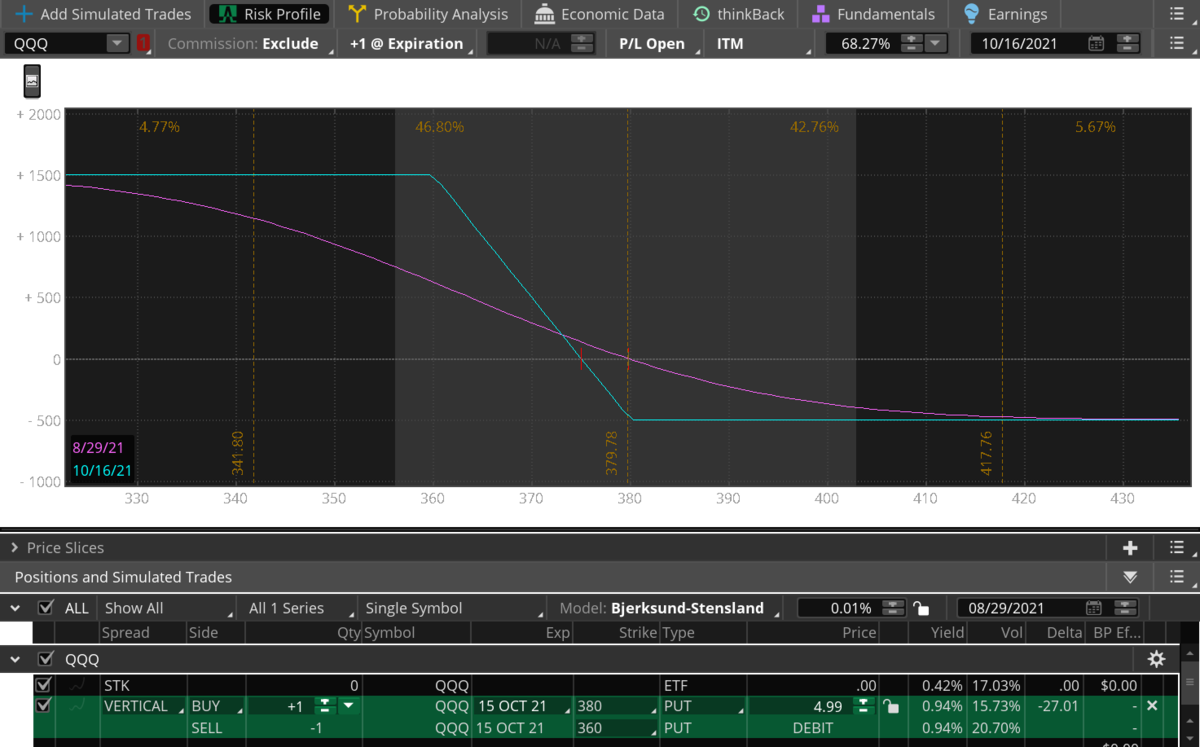The height and width of the screenshot is (747, 1200).
Task: Collapse the ALL positions row chevron
Action: tap(14, 608)
